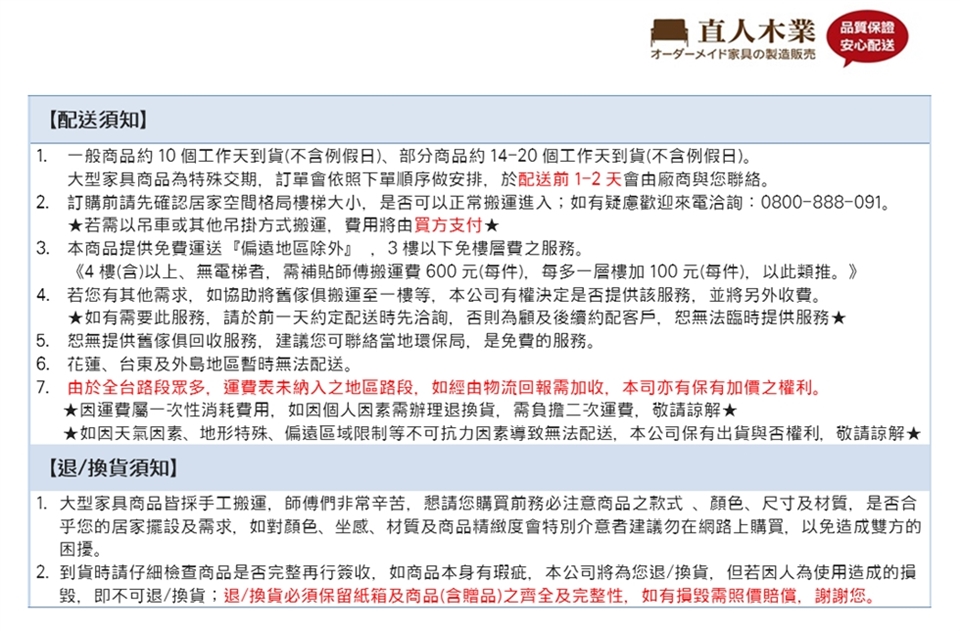
Task: Click the Japanese tagline under the brand name
Action: coord(733,54)
